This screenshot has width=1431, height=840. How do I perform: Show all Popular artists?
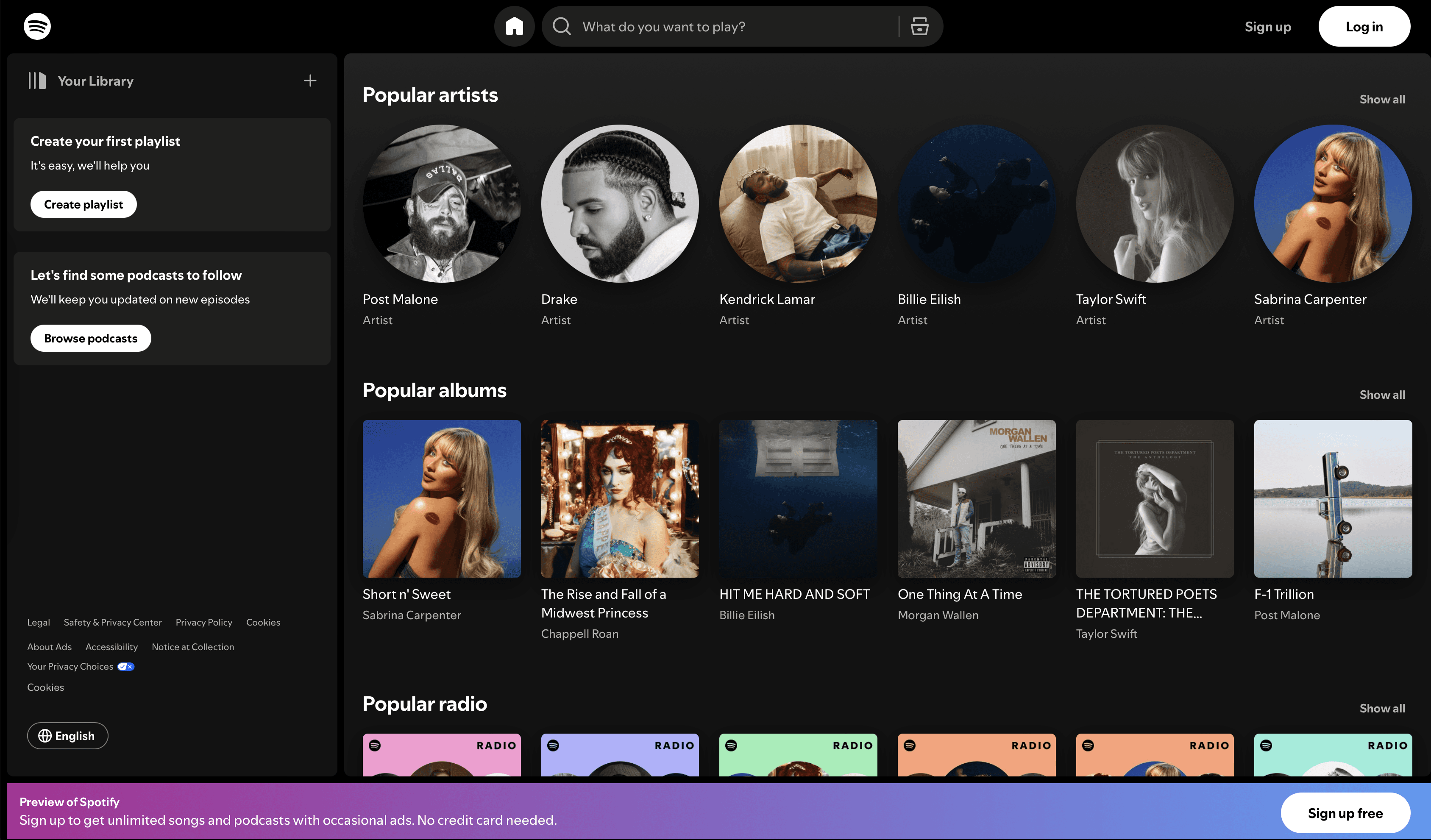point(1382,100)
